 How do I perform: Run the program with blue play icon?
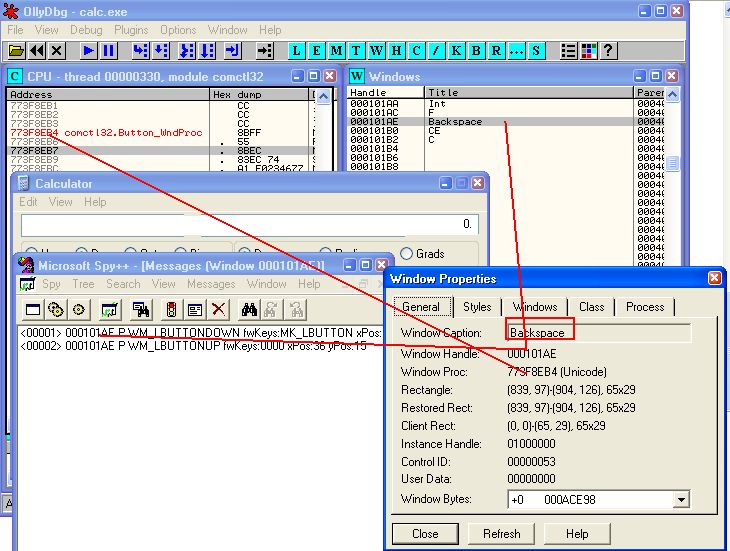point(88,50)
